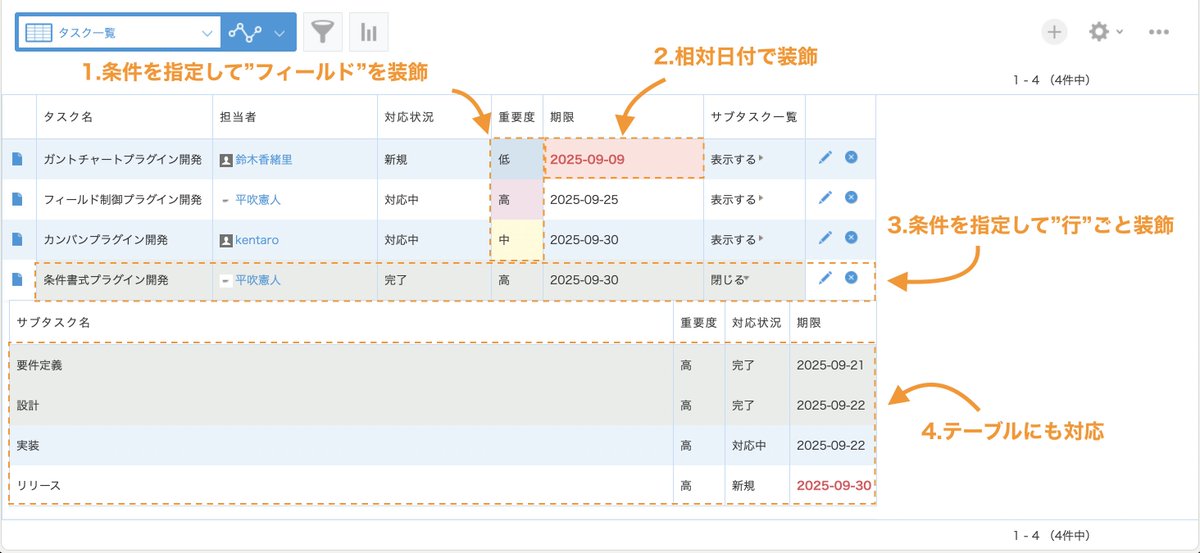
Task: Add a new record with plus icon
Action: [1054, 32]
